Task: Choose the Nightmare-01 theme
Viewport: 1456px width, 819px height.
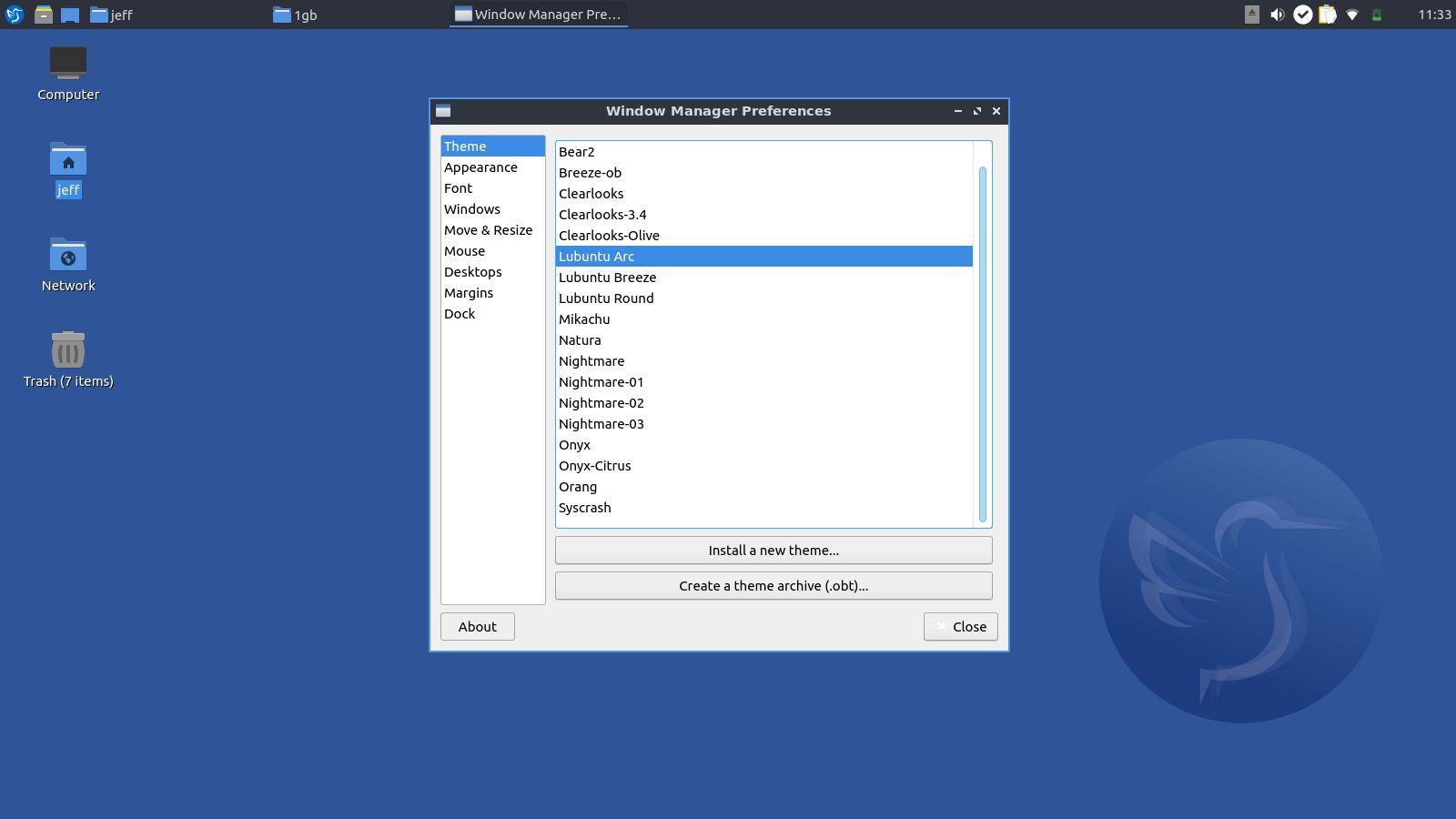Action: (x=764, y=382)
